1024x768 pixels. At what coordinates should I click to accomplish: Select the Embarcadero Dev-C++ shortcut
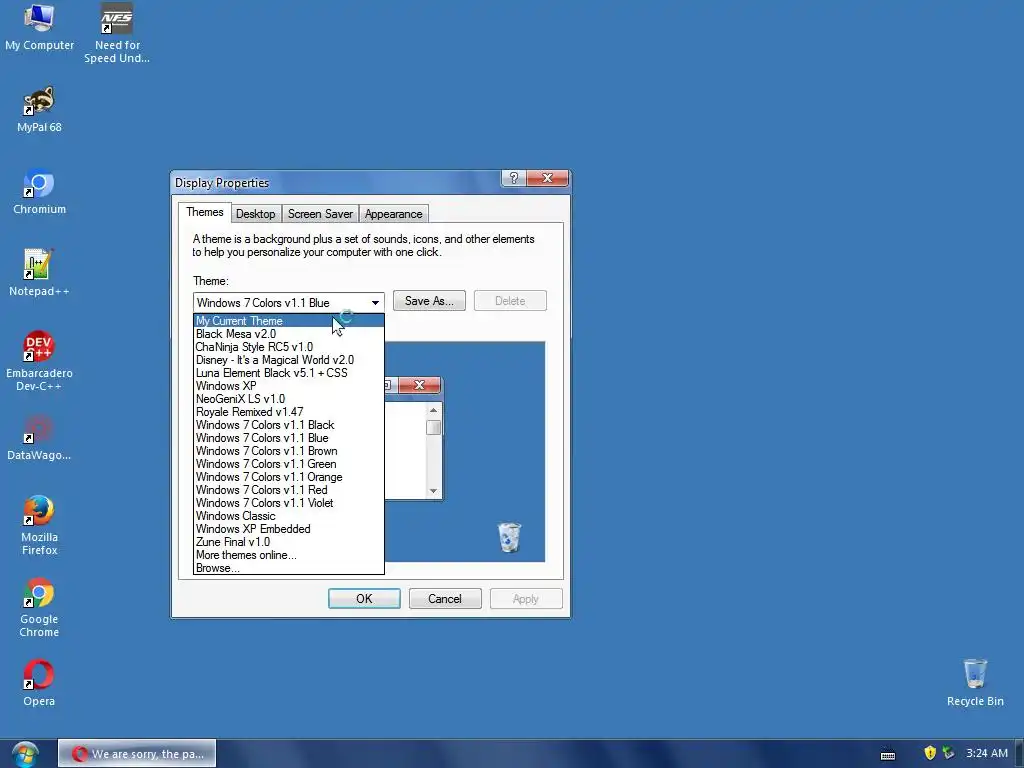[39, 361]
